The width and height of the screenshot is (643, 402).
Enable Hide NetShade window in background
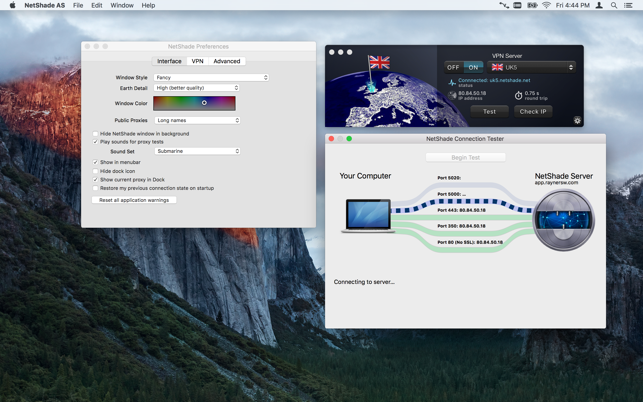(x=96, y=134)
